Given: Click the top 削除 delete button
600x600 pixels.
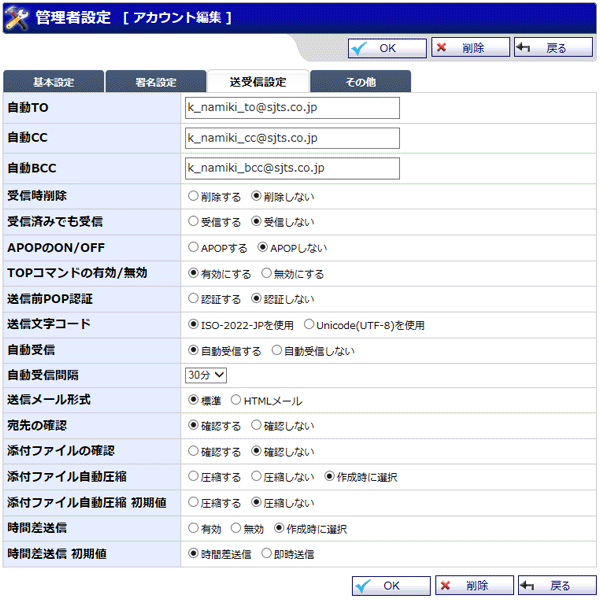Looking at the screenshot, I should [470, 48].
